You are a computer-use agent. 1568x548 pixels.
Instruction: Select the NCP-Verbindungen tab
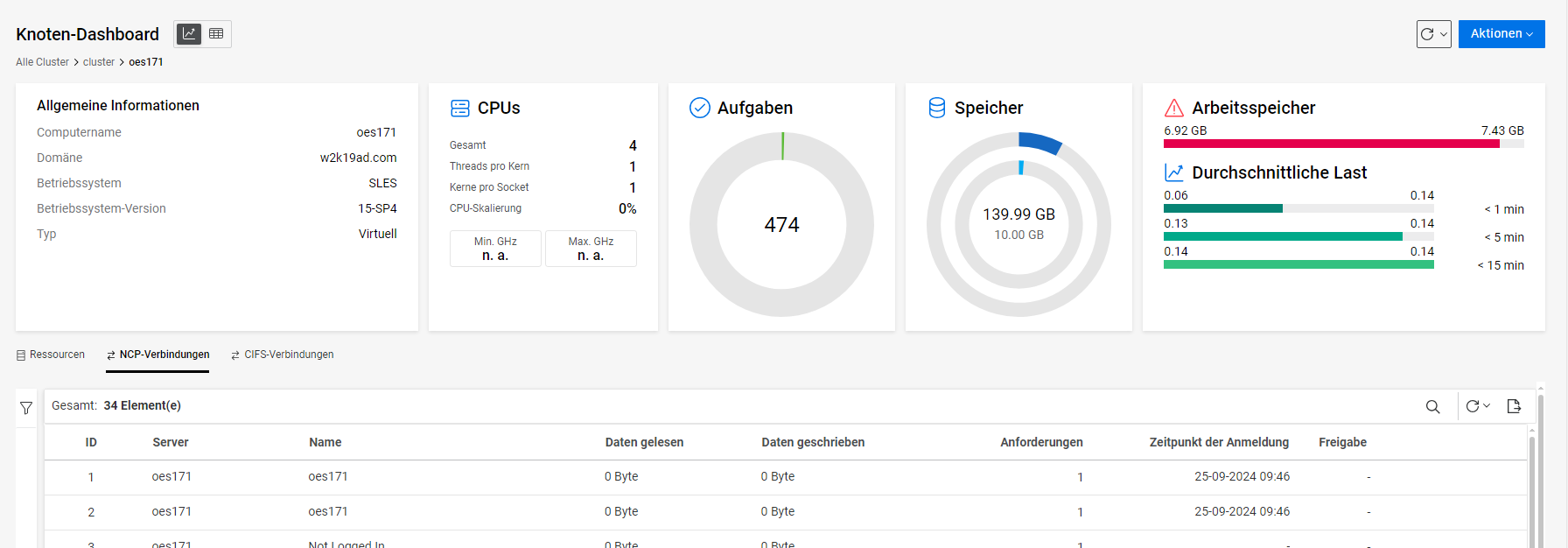click(x=157, y=355)
